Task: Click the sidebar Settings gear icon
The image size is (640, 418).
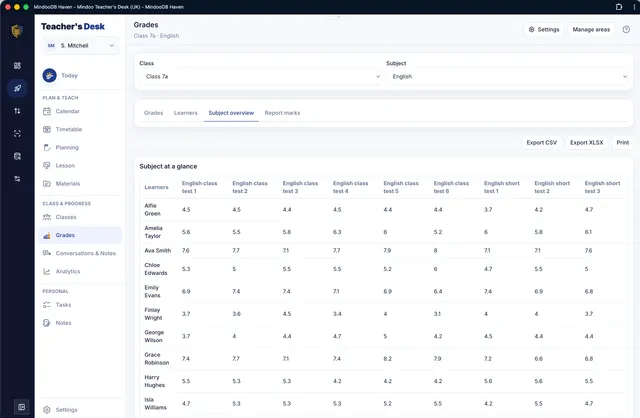Action: tap(47, 410)
